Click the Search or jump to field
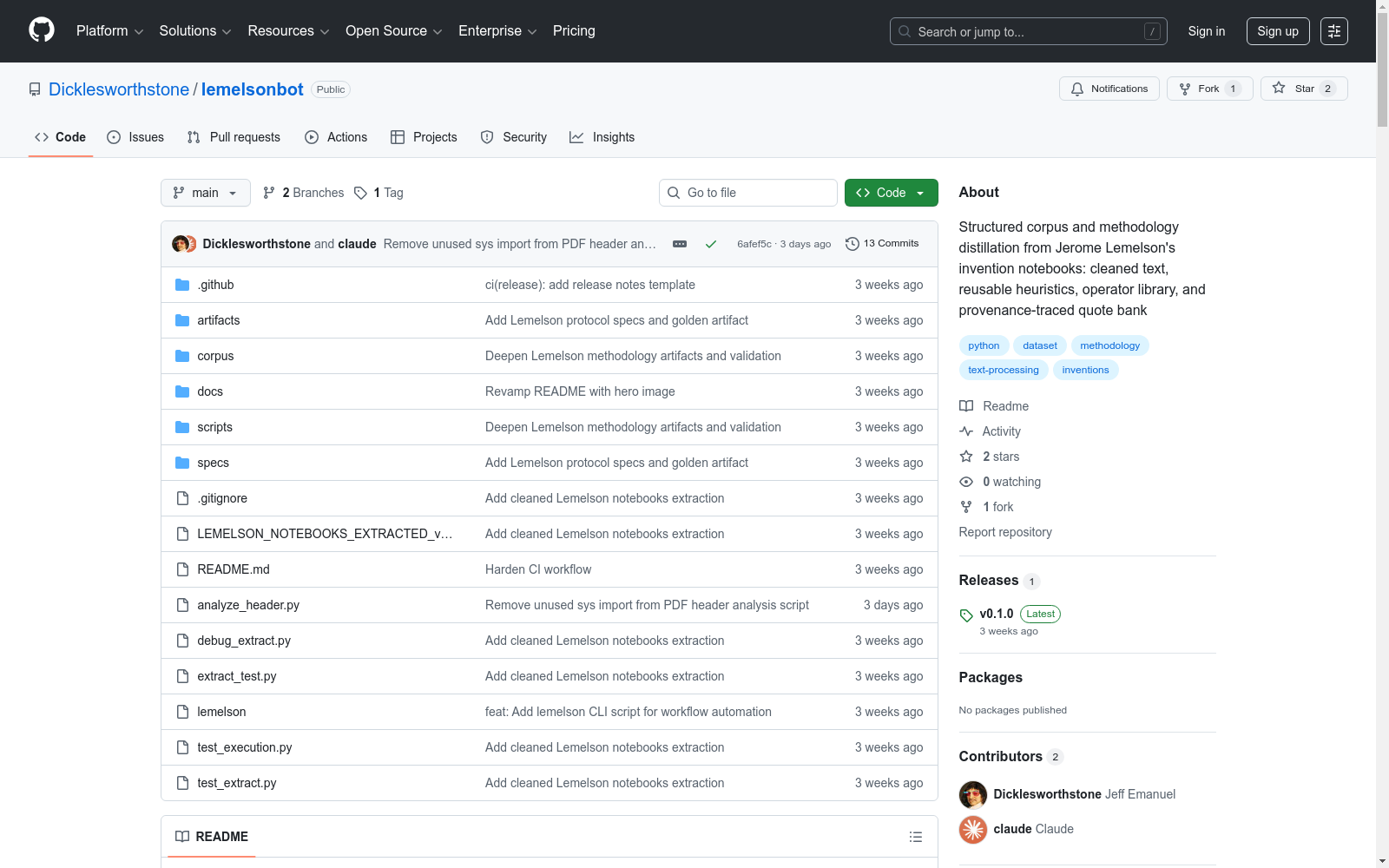 (x=1029, y=31)
